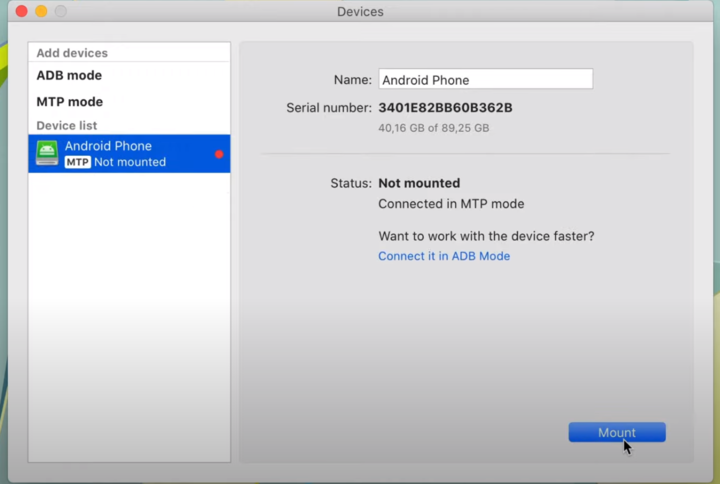Click the Want to work faster prompt text

tap(486, 236)
